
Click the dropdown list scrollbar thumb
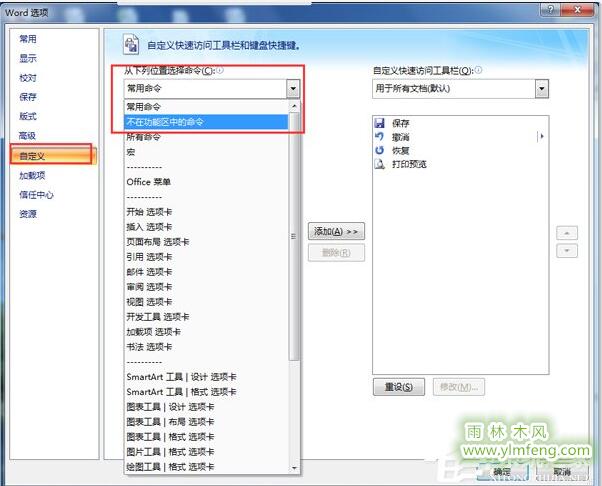click(294, 236)
